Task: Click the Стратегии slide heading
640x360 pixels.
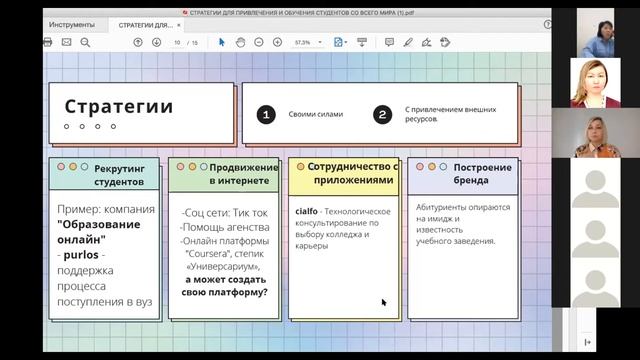Action: 119,107
